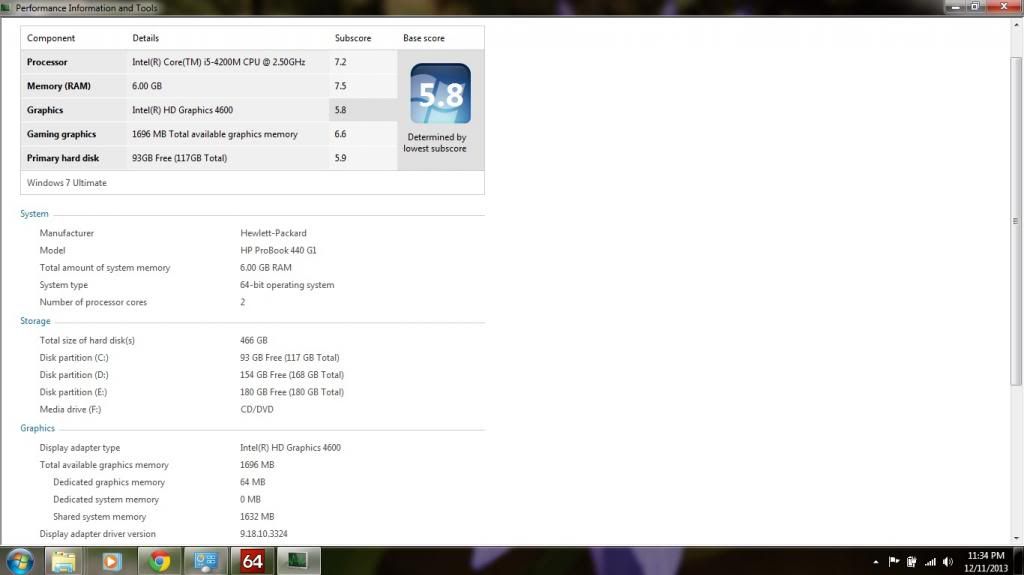Click the hard disk subscore 5.9
The image size is (1024, 575).
340,158
